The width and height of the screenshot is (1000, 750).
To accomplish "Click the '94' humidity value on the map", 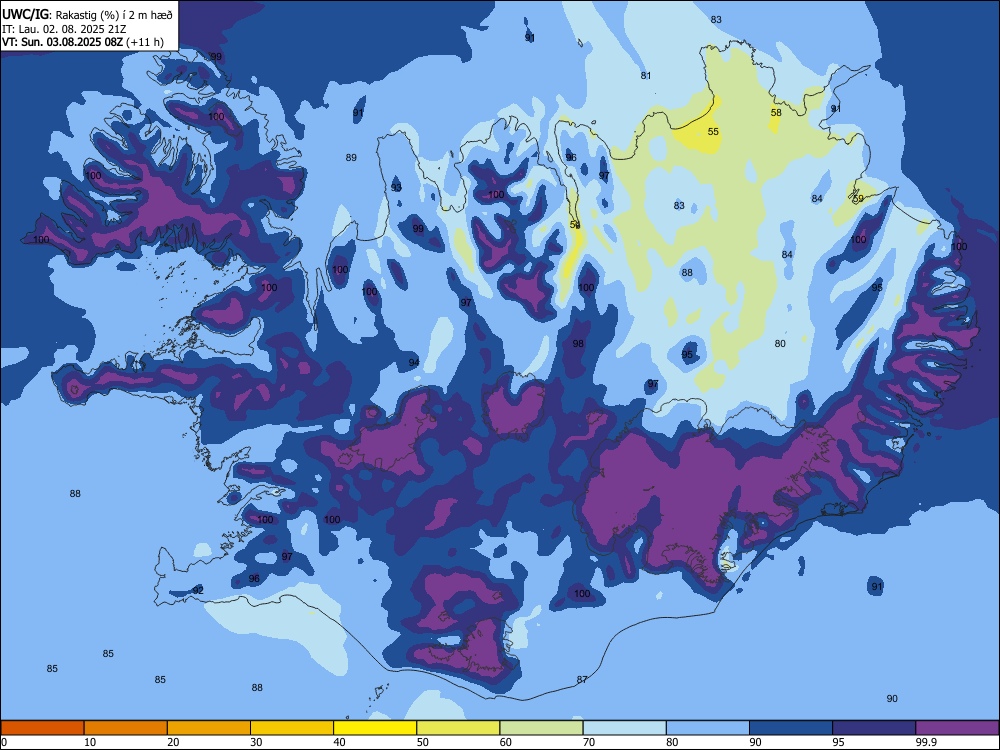I will pyautogui.click(x=414, y=363).
